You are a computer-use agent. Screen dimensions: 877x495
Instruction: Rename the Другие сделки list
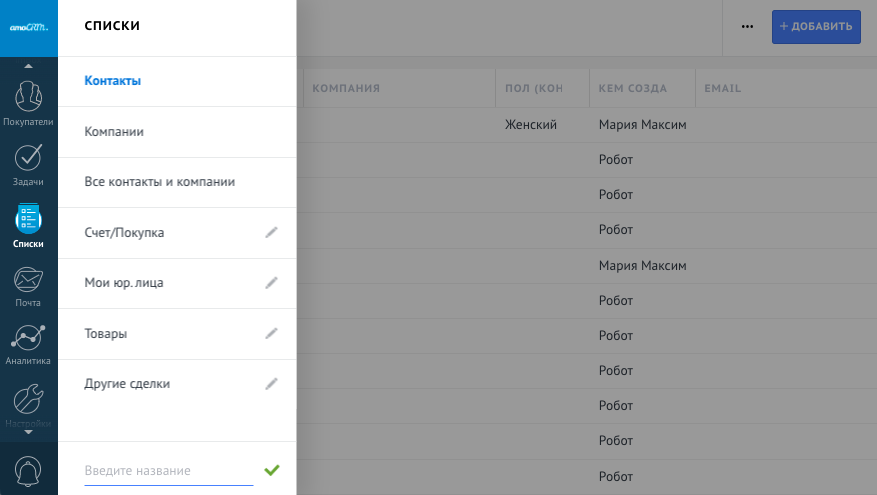(271, 383)
